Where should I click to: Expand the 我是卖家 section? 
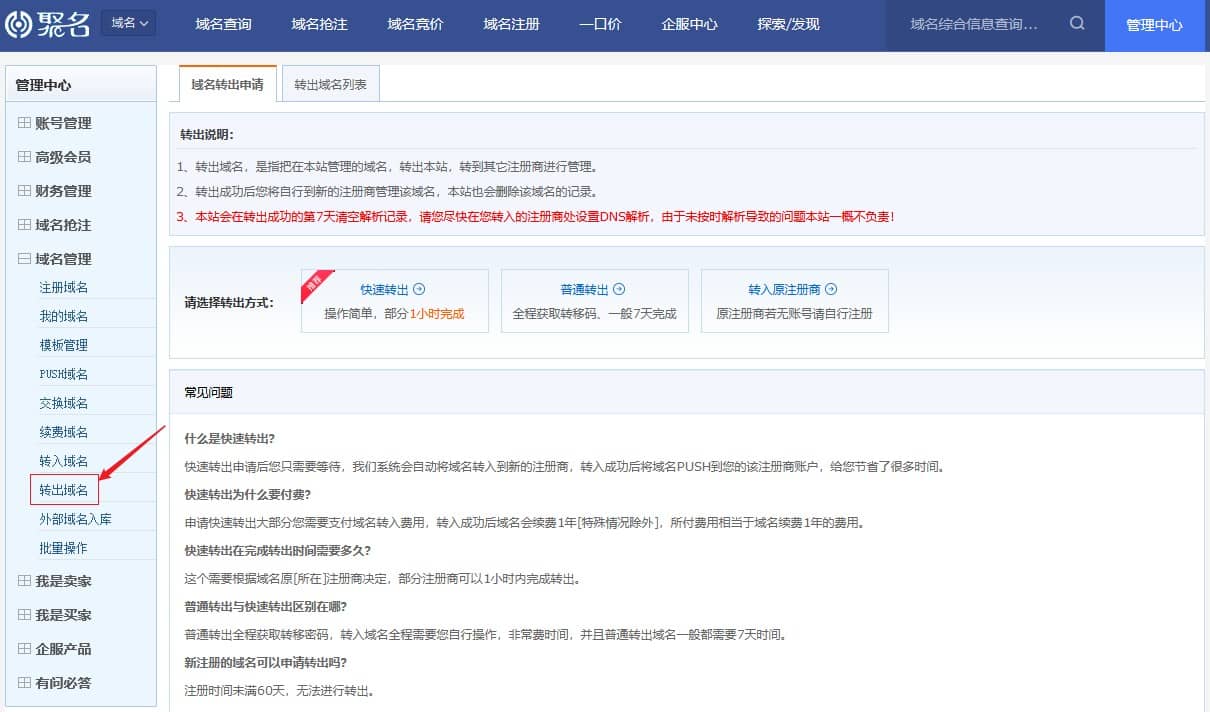(25, 581)
